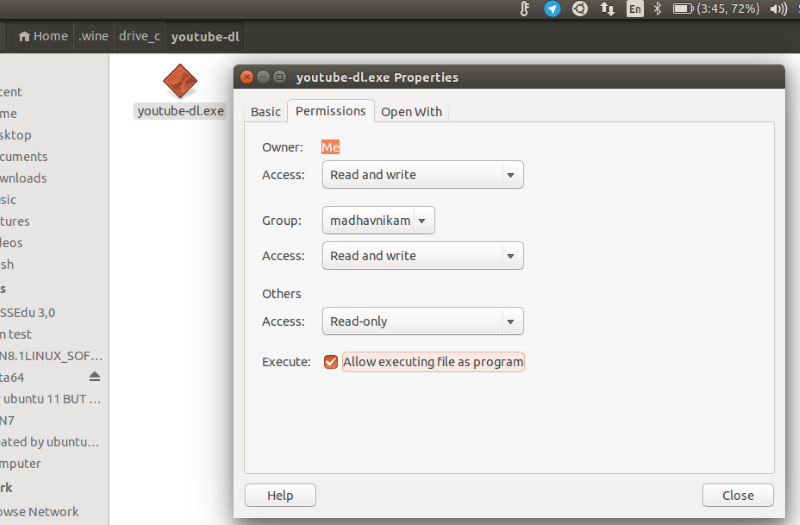800x525 pixels.
Task: Click the Close button in dialog
Action: coord(738,495)
